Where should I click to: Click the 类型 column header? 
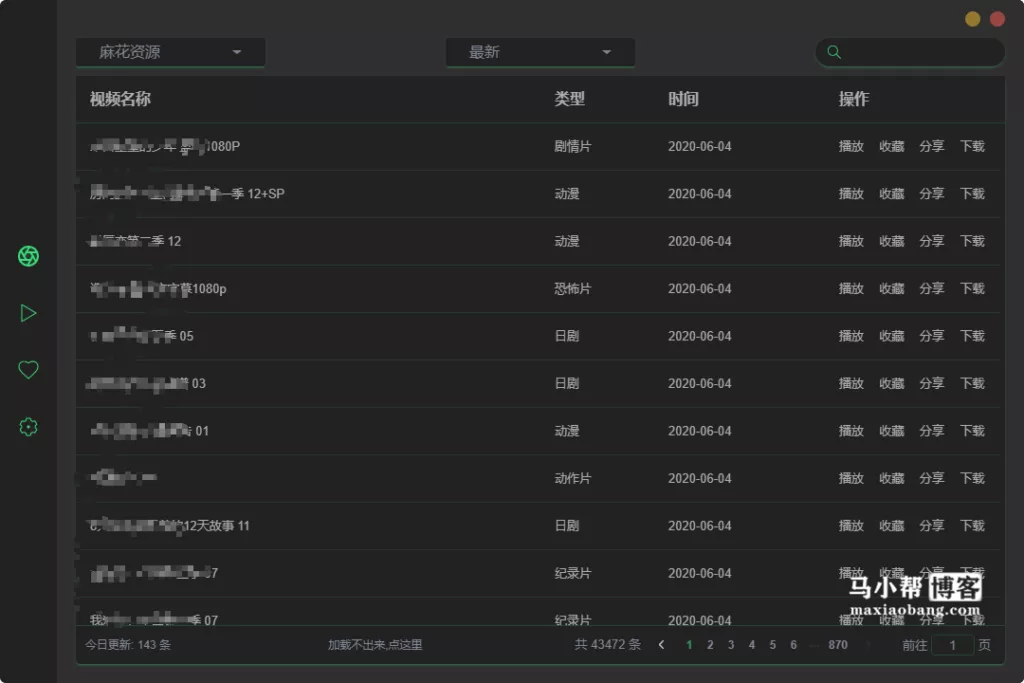coord(569,99)
